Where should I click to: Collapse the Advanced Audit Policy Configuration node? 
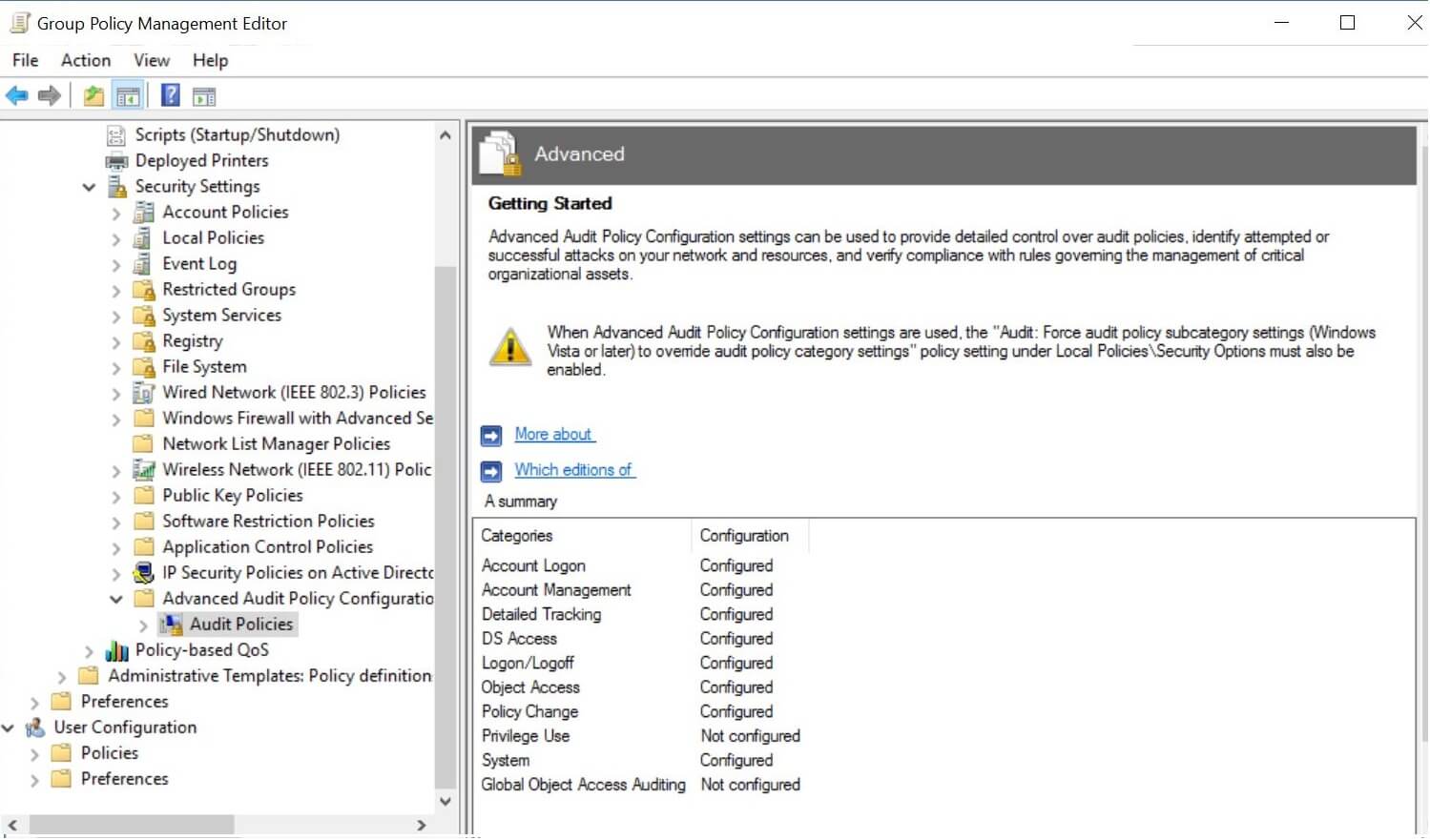(x=116, y=598)
